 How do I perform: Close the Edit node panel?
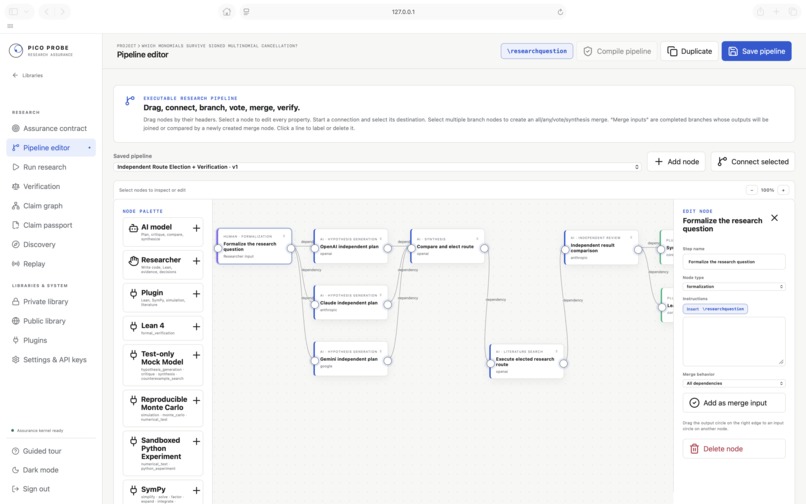point(774,218)
